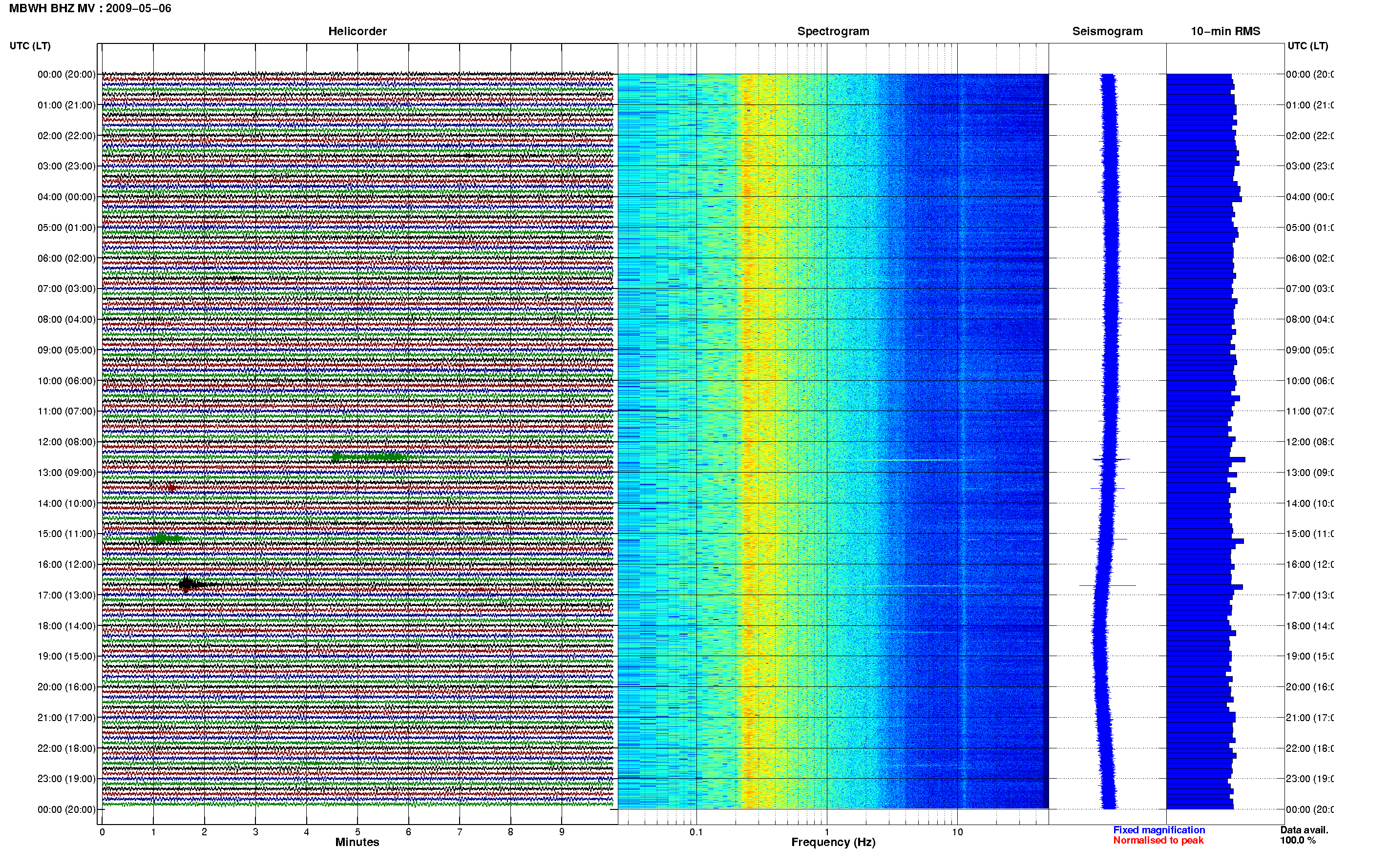Viewport: 1389px width, 868px height.
Task: Click the Fixed magnification legend text
Action: [1159, 830]
